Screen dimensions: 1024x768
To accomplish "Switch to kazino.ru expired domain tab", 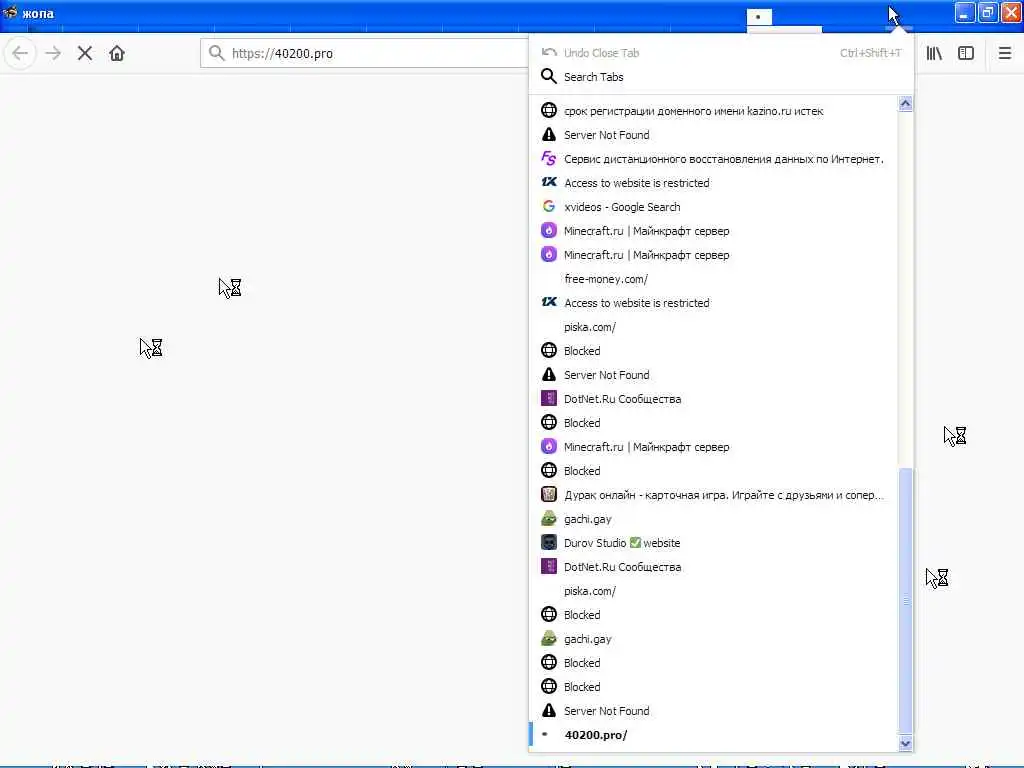I will [x=713, y=111].
